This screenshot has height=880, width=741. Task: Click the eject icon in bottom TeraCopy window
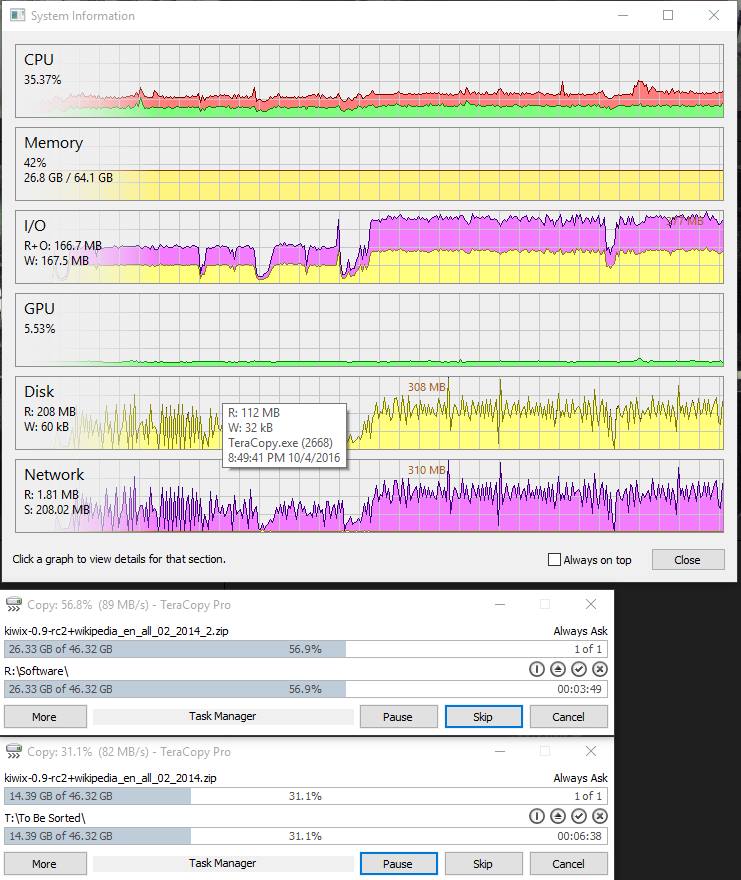tap(557, 816)
